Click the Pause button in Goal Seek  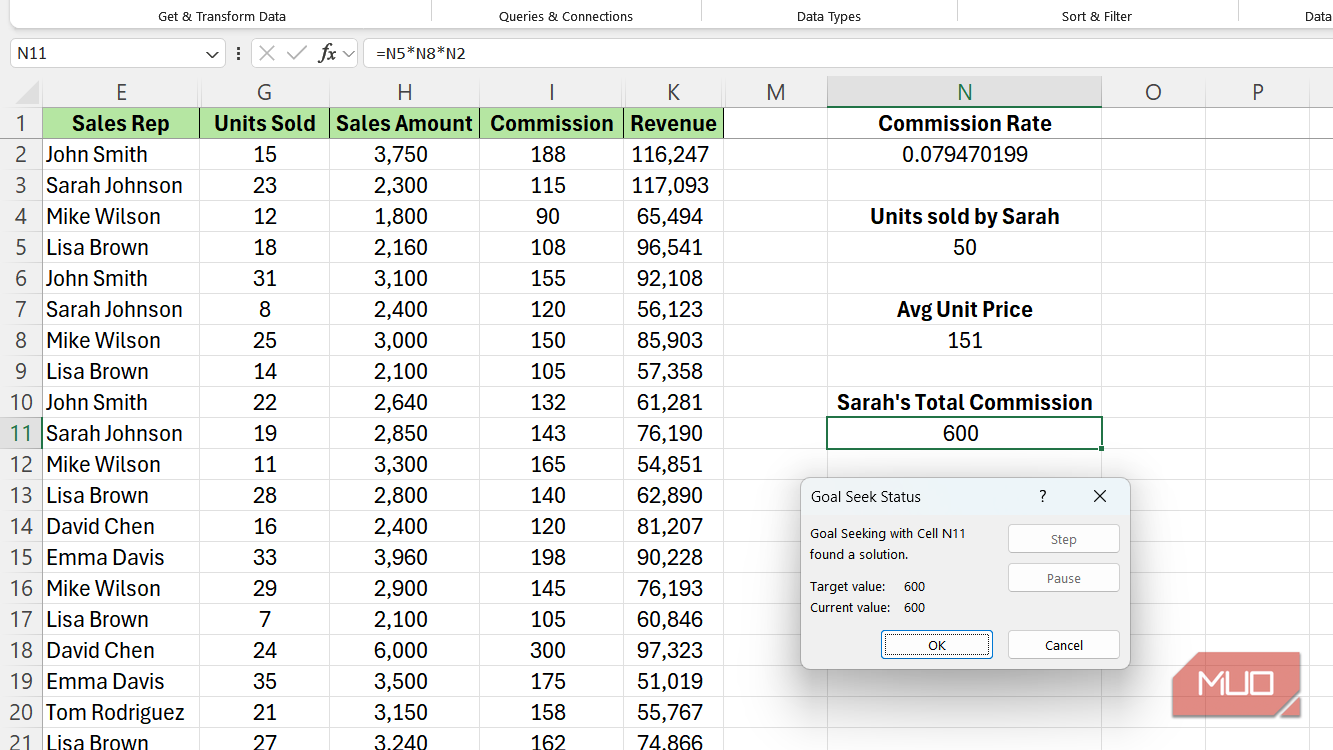click(x=1064, y=578)
